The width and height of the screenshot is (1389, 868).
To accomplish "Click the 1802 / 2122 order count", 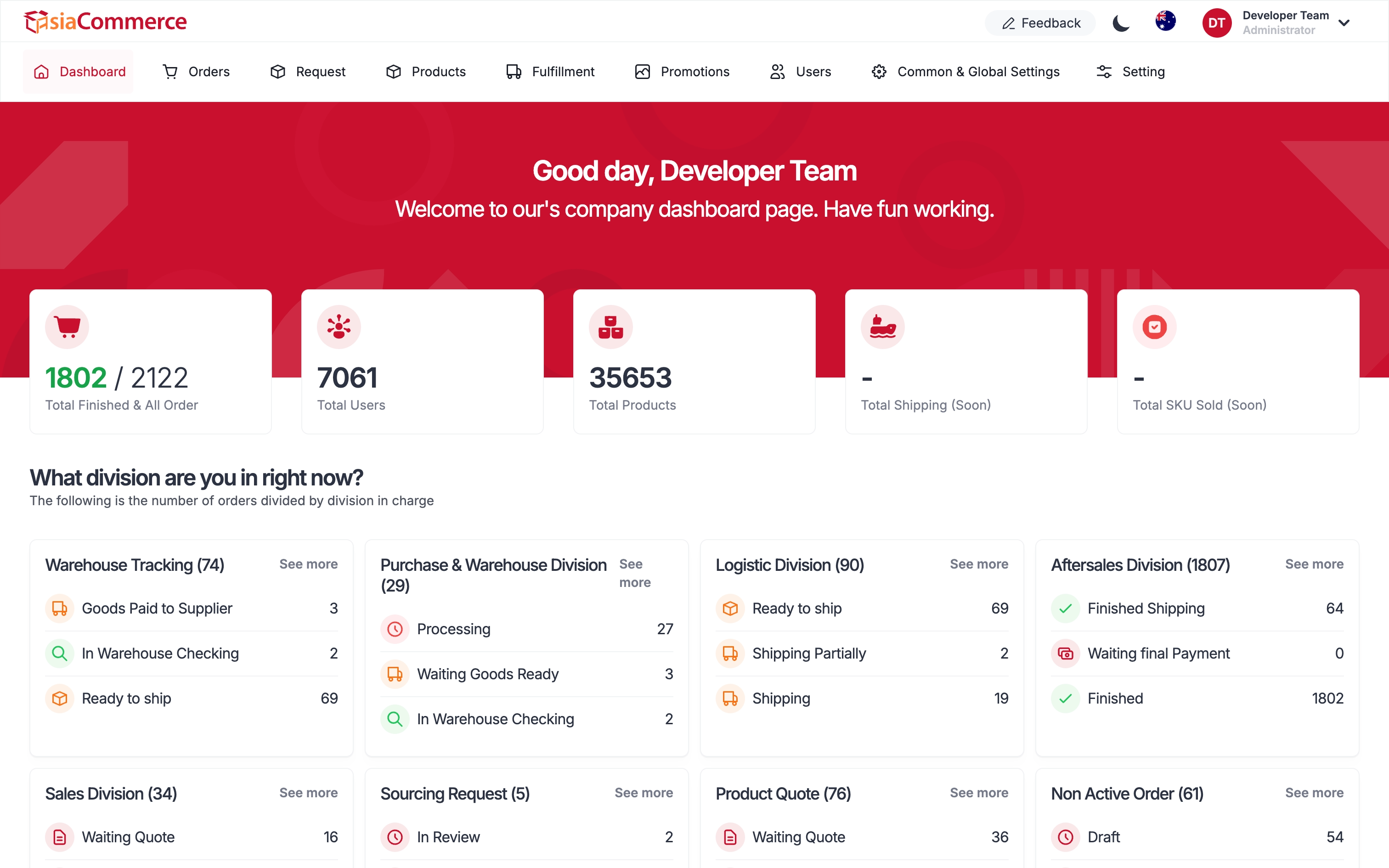I will tap(117, 378).
